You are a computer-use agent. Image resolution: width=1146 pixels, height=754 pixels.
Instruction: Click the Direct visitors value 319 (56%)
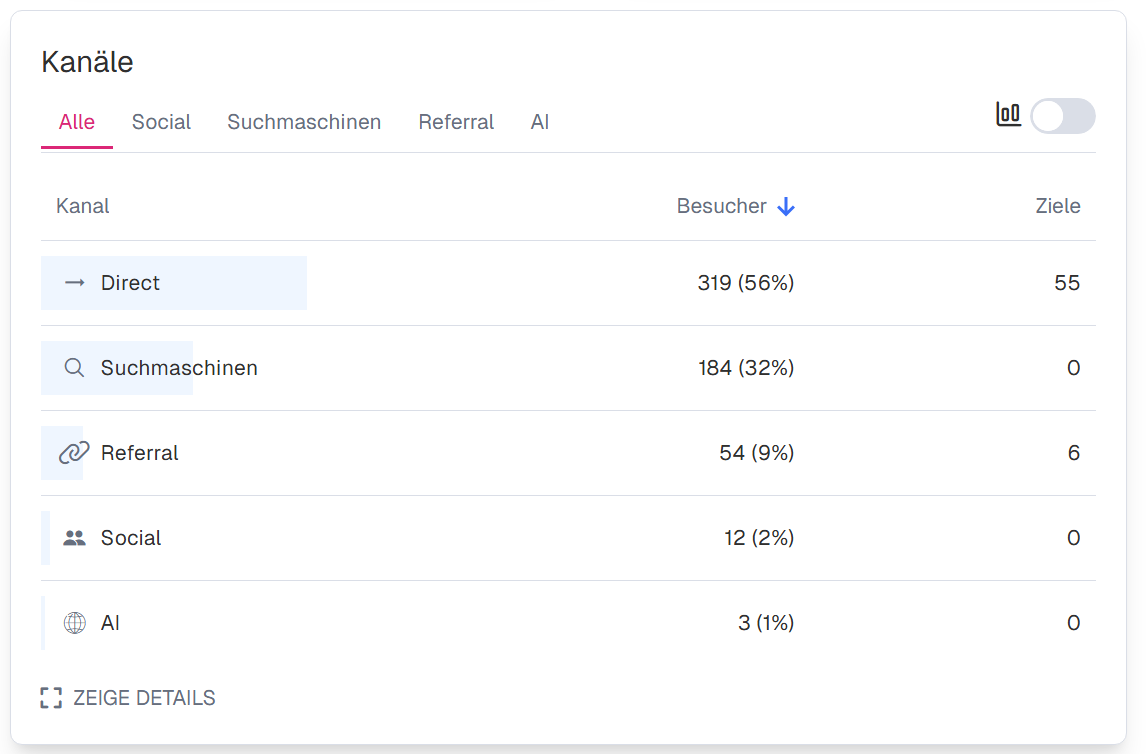(745, 283)
